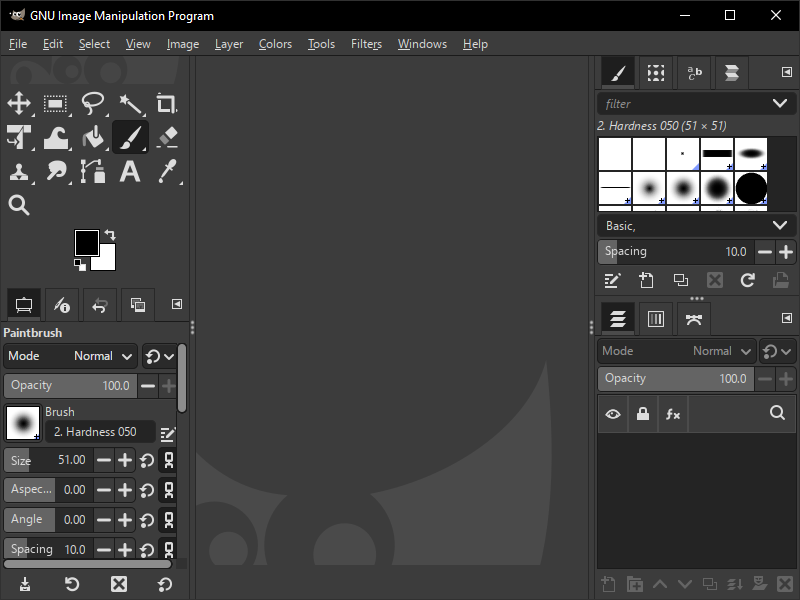This screenshot has height=600, width=800.
Task: Open the Colors menu
Action: [275, 44]
